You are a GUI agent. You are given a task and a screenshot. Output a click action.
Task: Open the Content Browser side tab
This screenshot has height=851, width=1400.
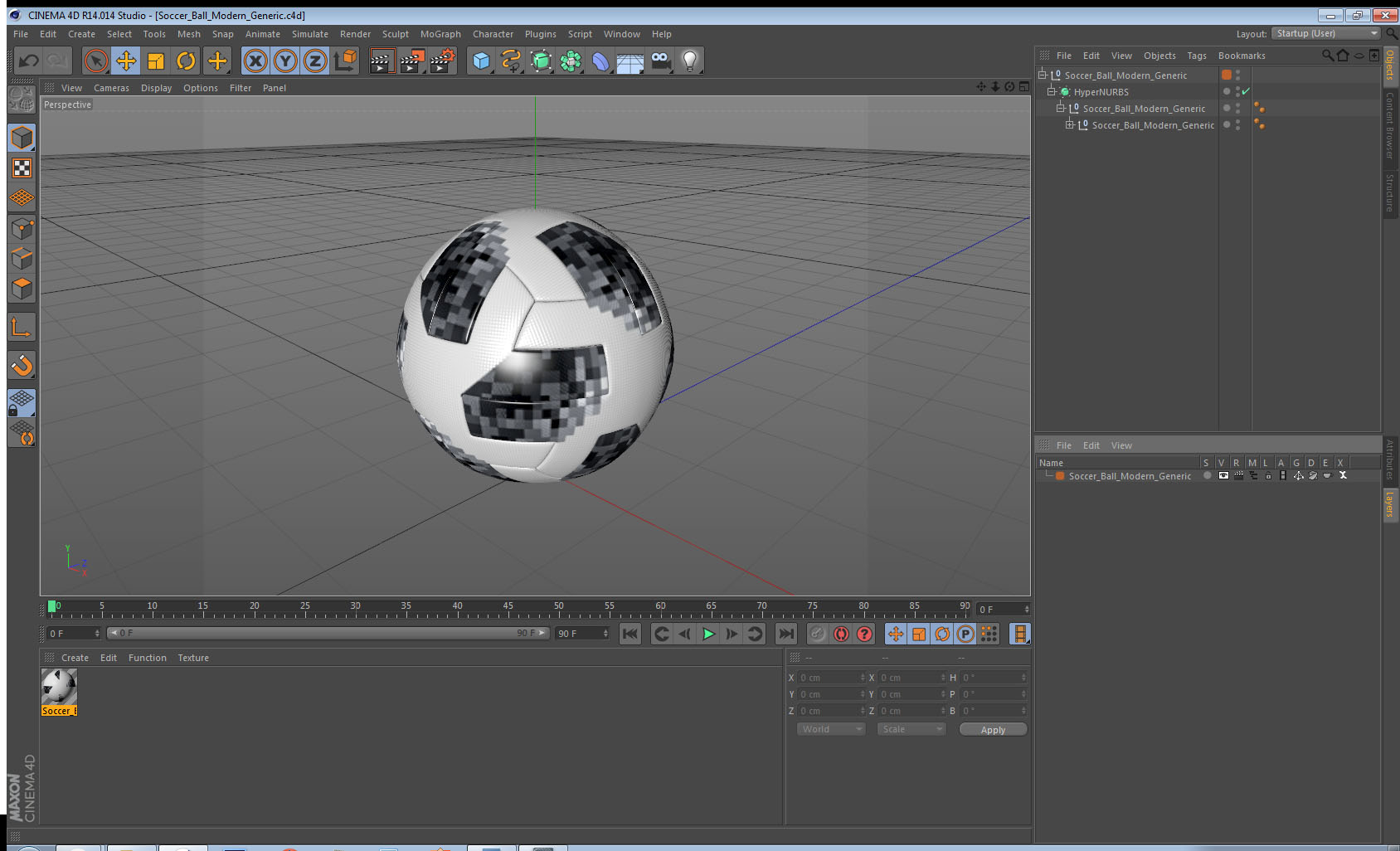pos(1390,125)
